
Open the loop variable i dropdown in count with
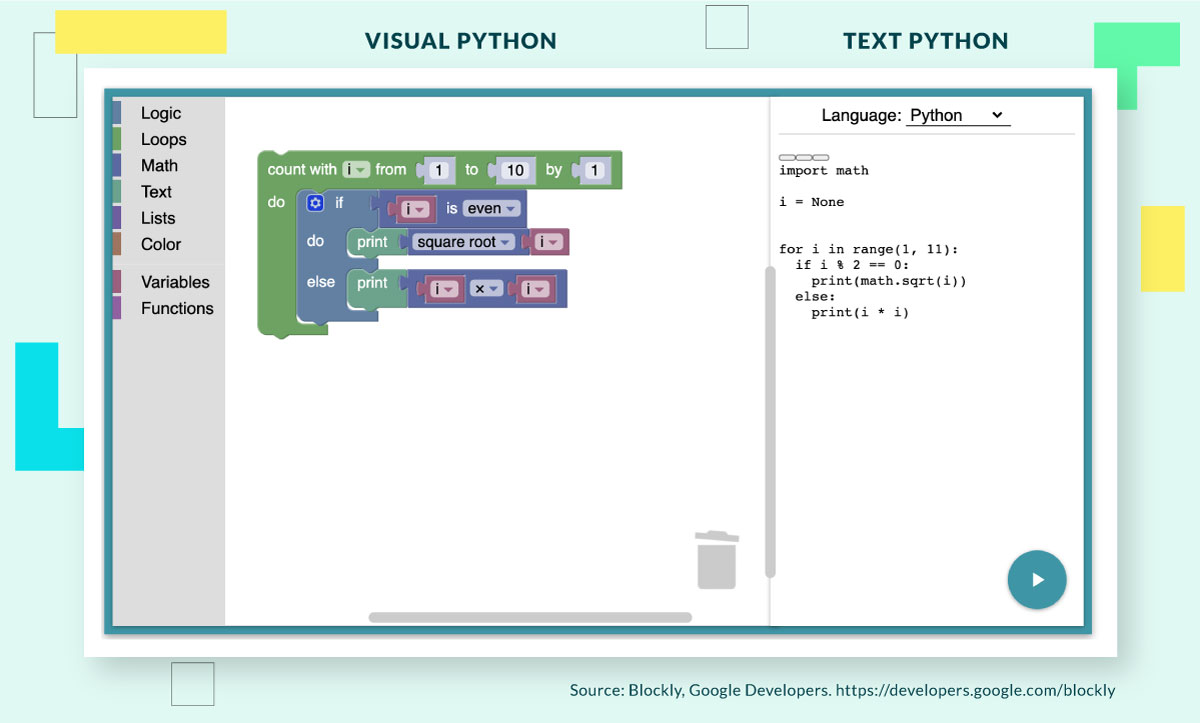[x=356, y=170]
